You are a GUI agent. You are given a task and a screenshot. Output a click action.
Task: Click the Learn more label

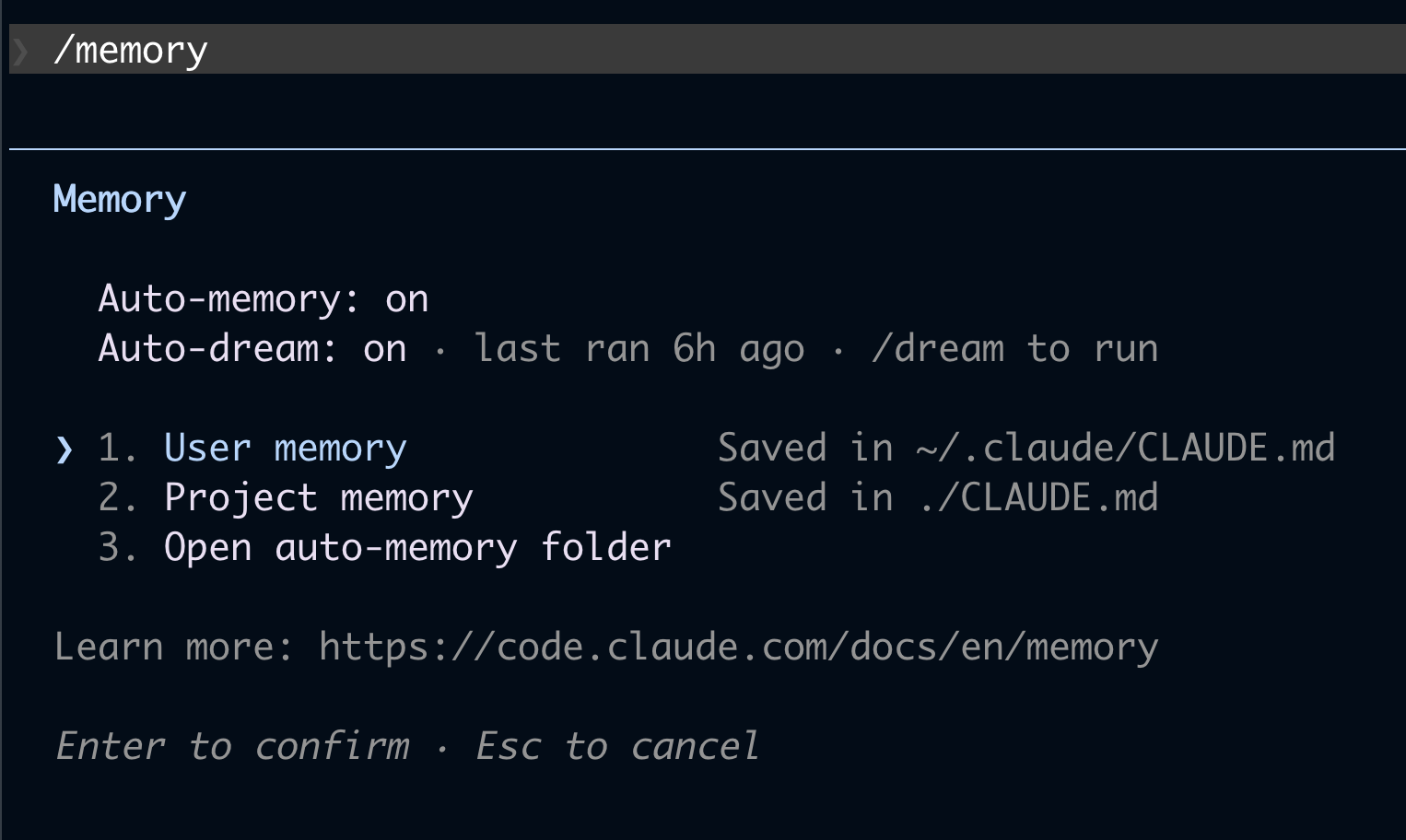173,647
